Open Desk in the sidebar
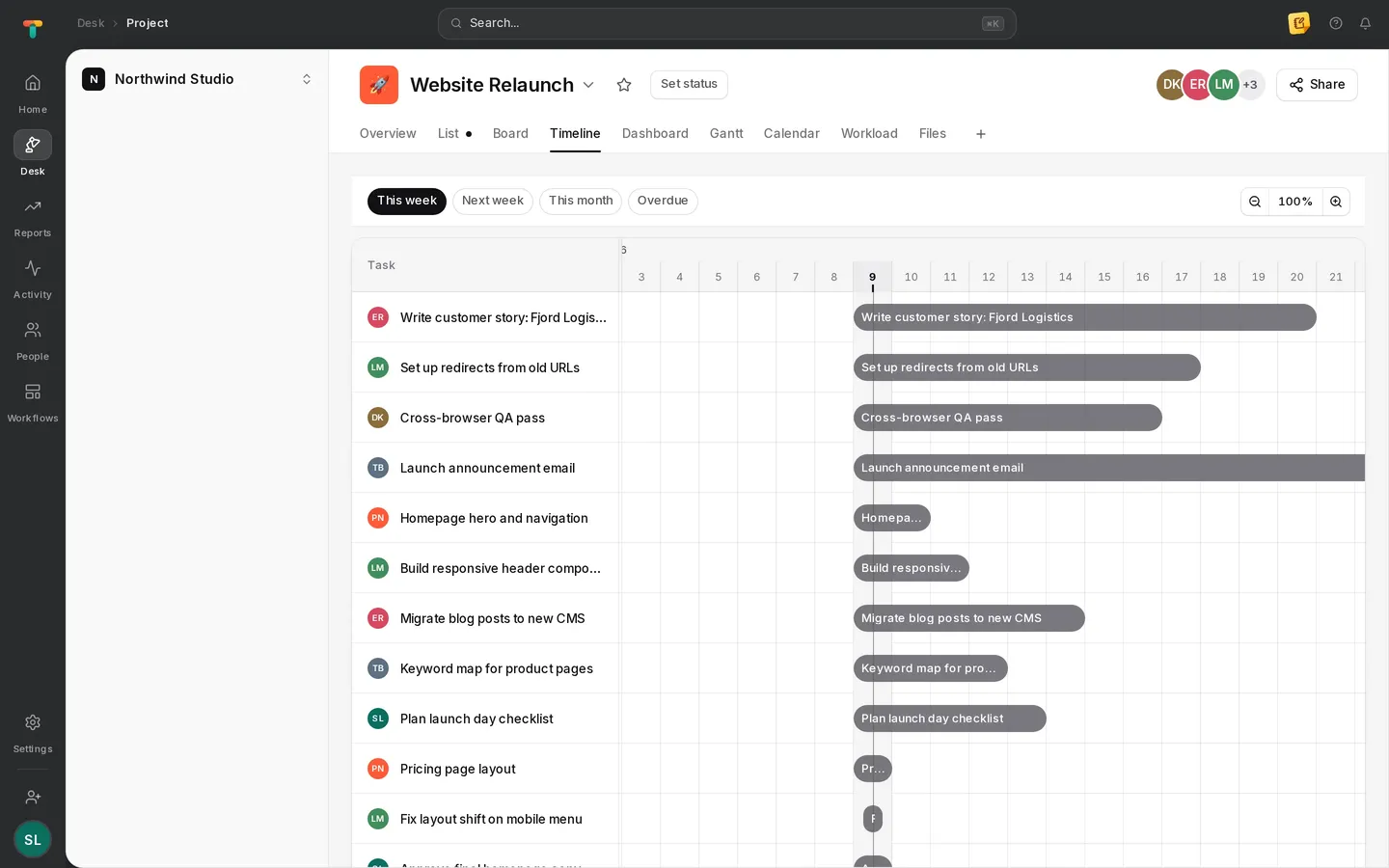 (x=32, y=155)
